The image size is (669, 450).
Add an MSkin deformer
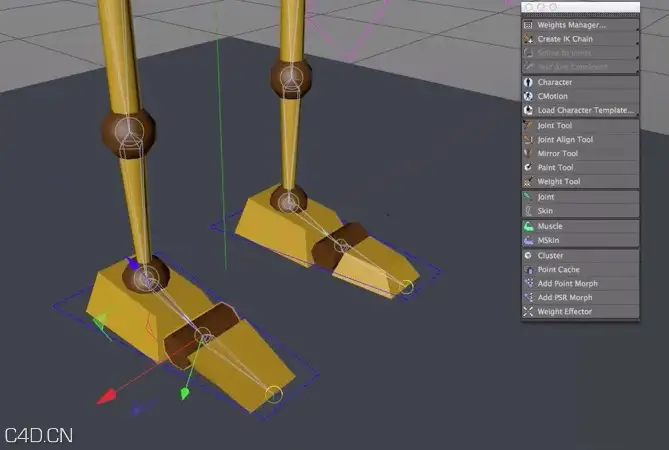[580, 241]
